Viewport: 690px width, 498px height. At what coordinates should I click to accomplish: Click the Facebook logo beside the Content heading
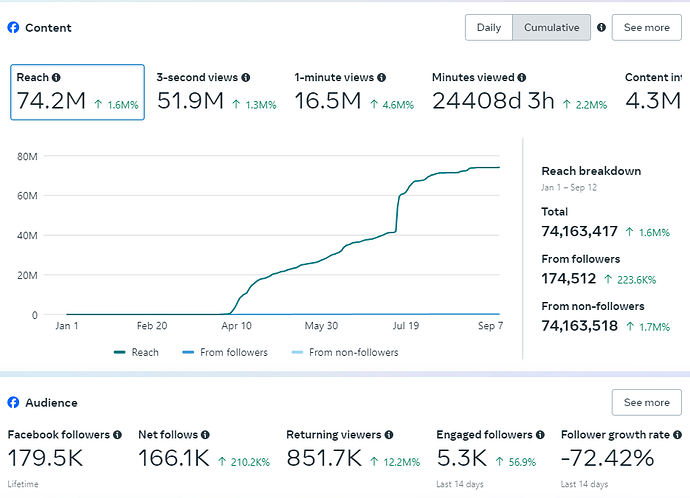point(13,28)
